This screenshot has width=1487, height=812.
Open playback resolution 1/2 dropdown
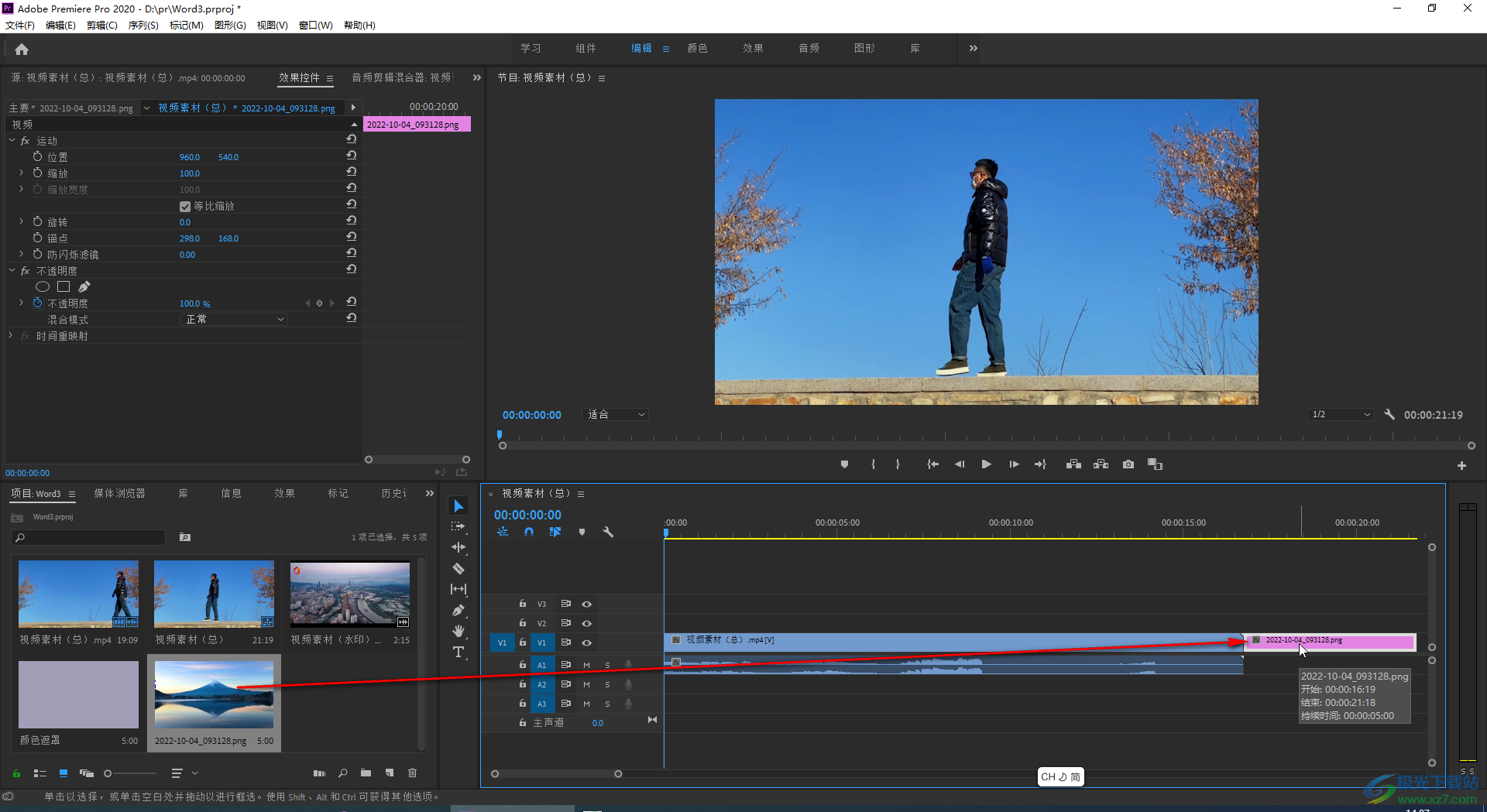(1341, 415)
